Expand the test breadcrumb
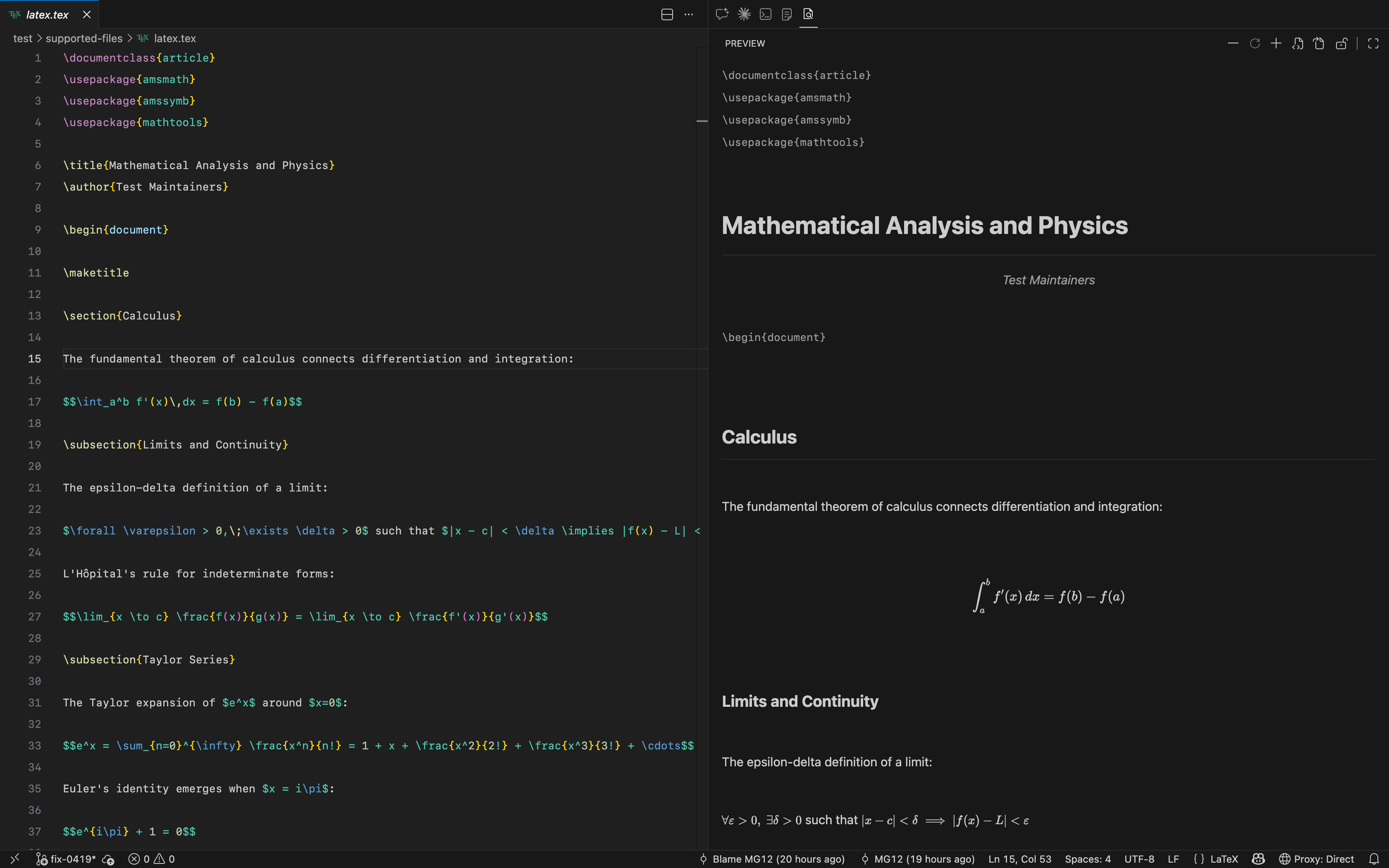 pyautogui.click(x=23, y=38)
